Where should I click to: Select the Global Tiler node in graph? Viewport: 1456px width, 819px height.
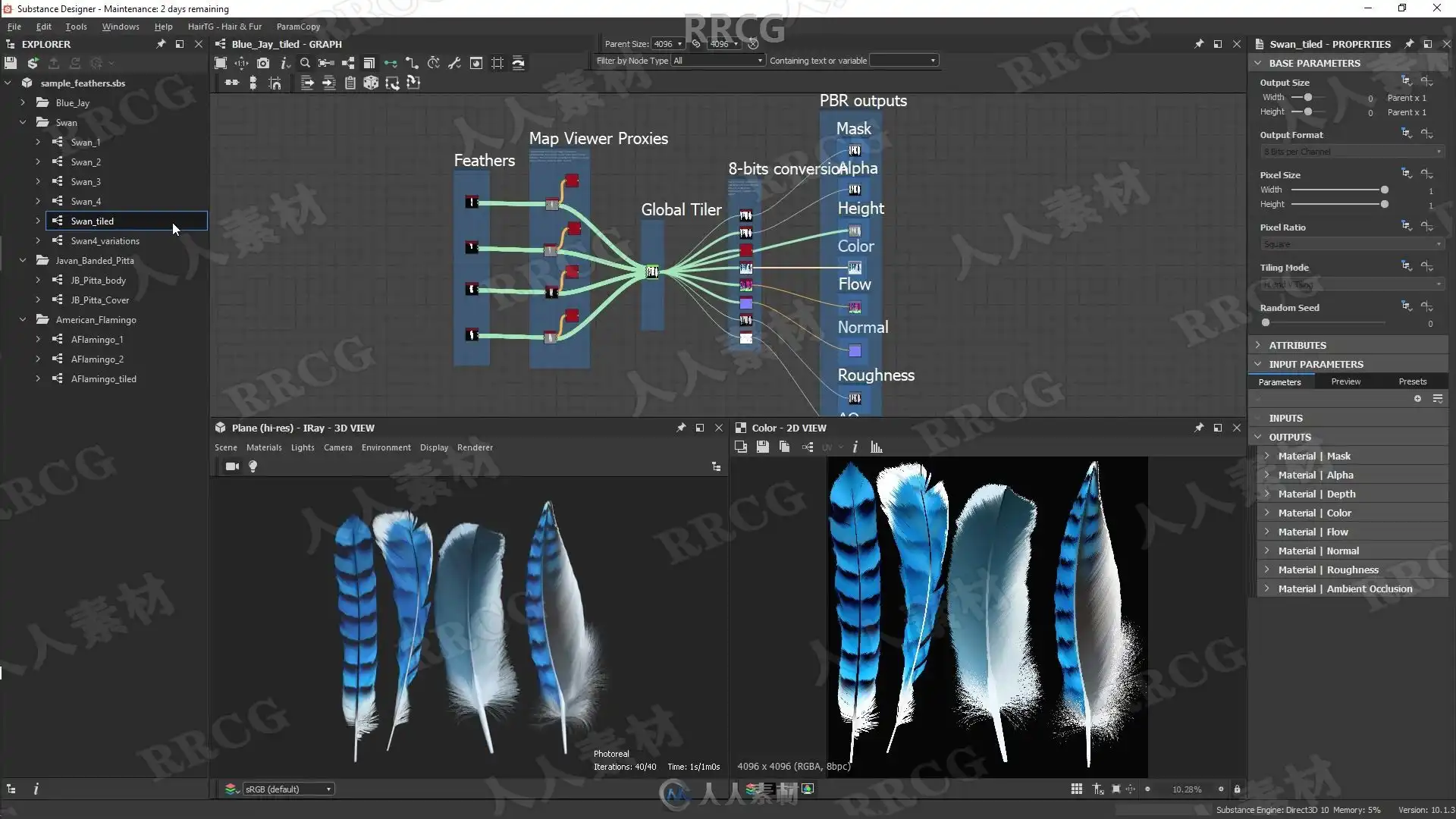point(652,271)
